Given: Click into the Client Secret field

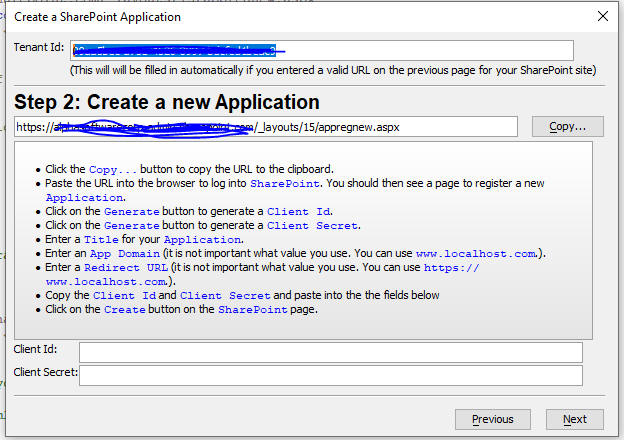Looking at the screenshot, I should tap(331, 375).
